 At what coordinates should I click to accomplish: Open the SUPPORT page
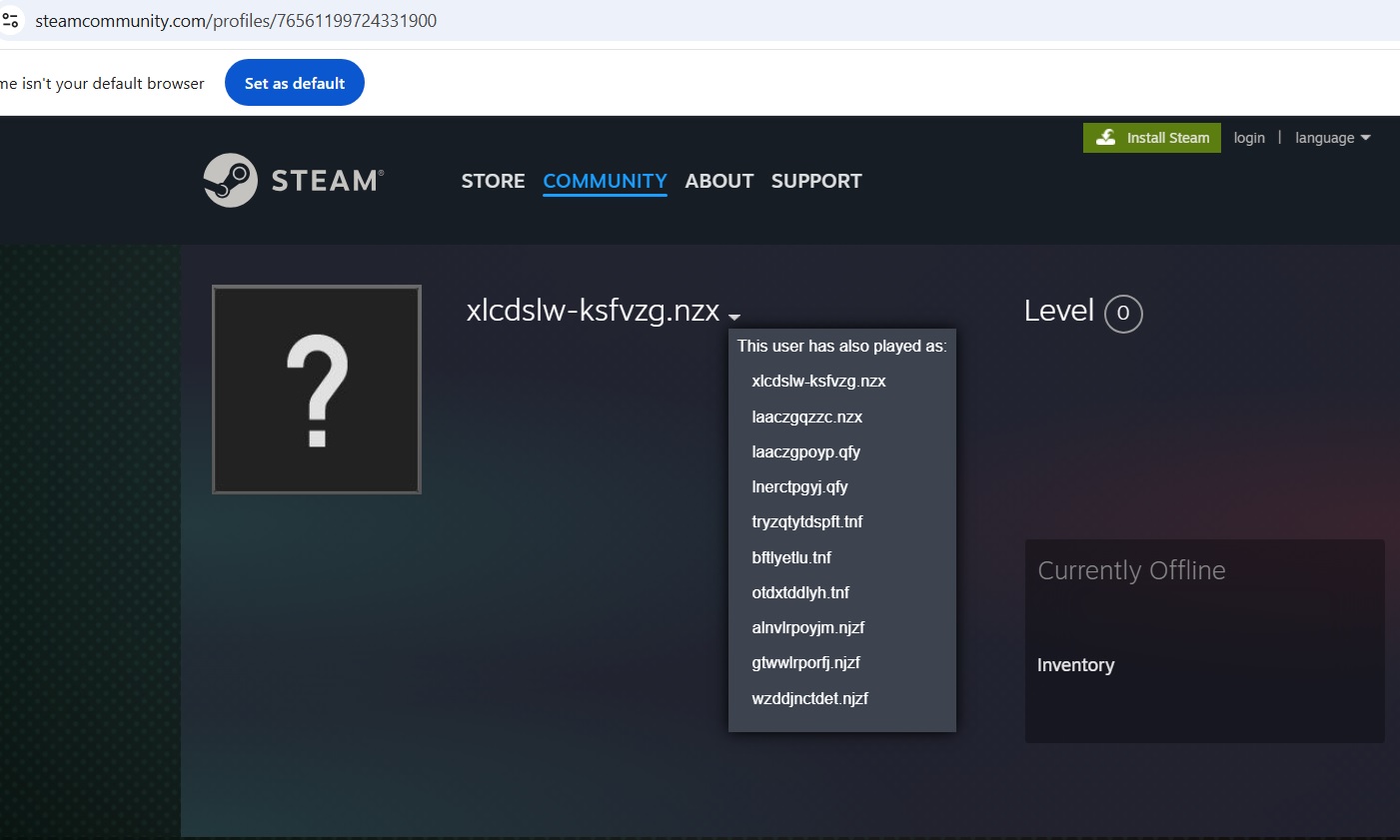(x=815, y=181)
